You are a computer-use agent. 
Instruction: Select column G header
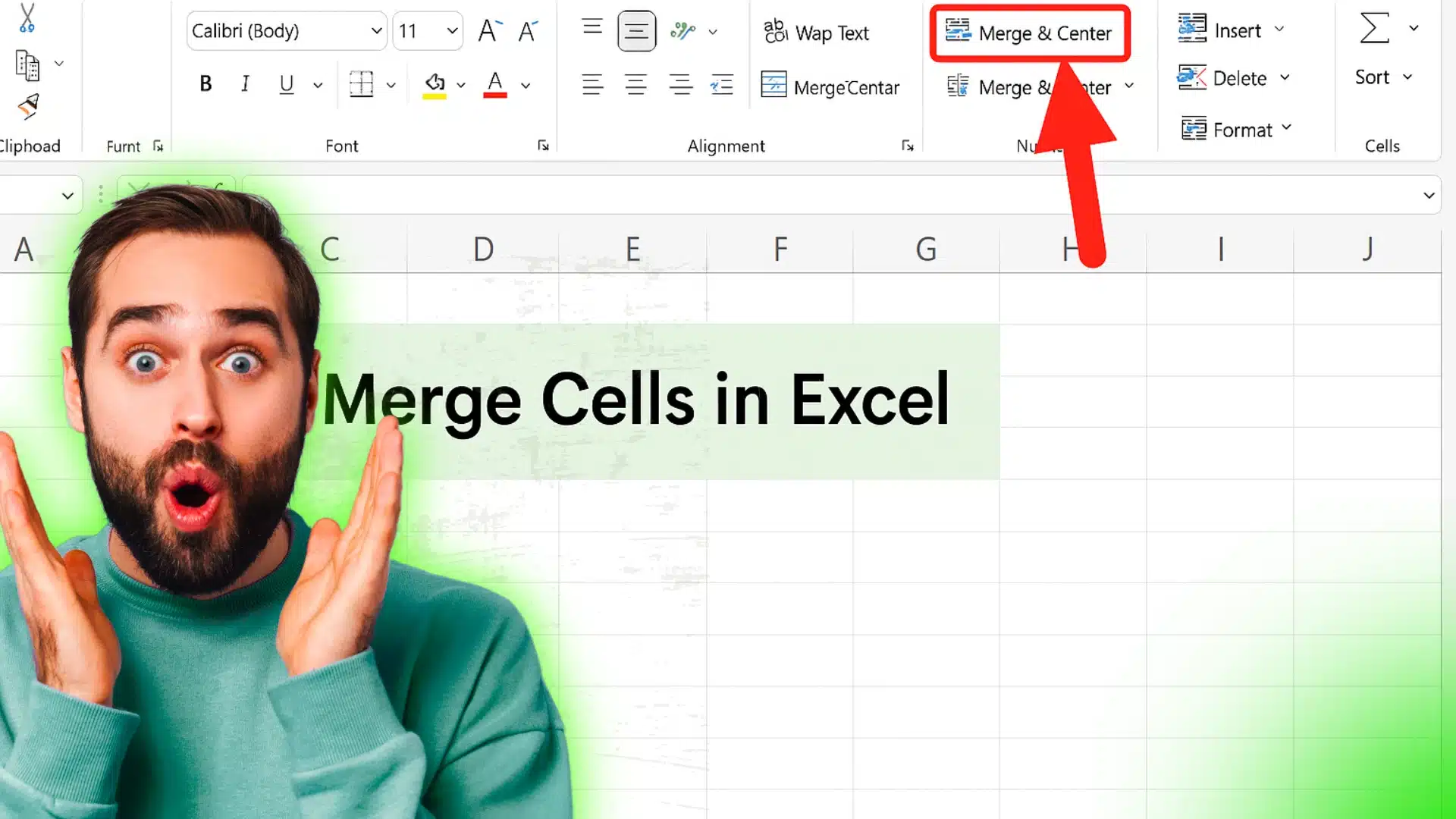pyautogui.click(x=926, y=249)
